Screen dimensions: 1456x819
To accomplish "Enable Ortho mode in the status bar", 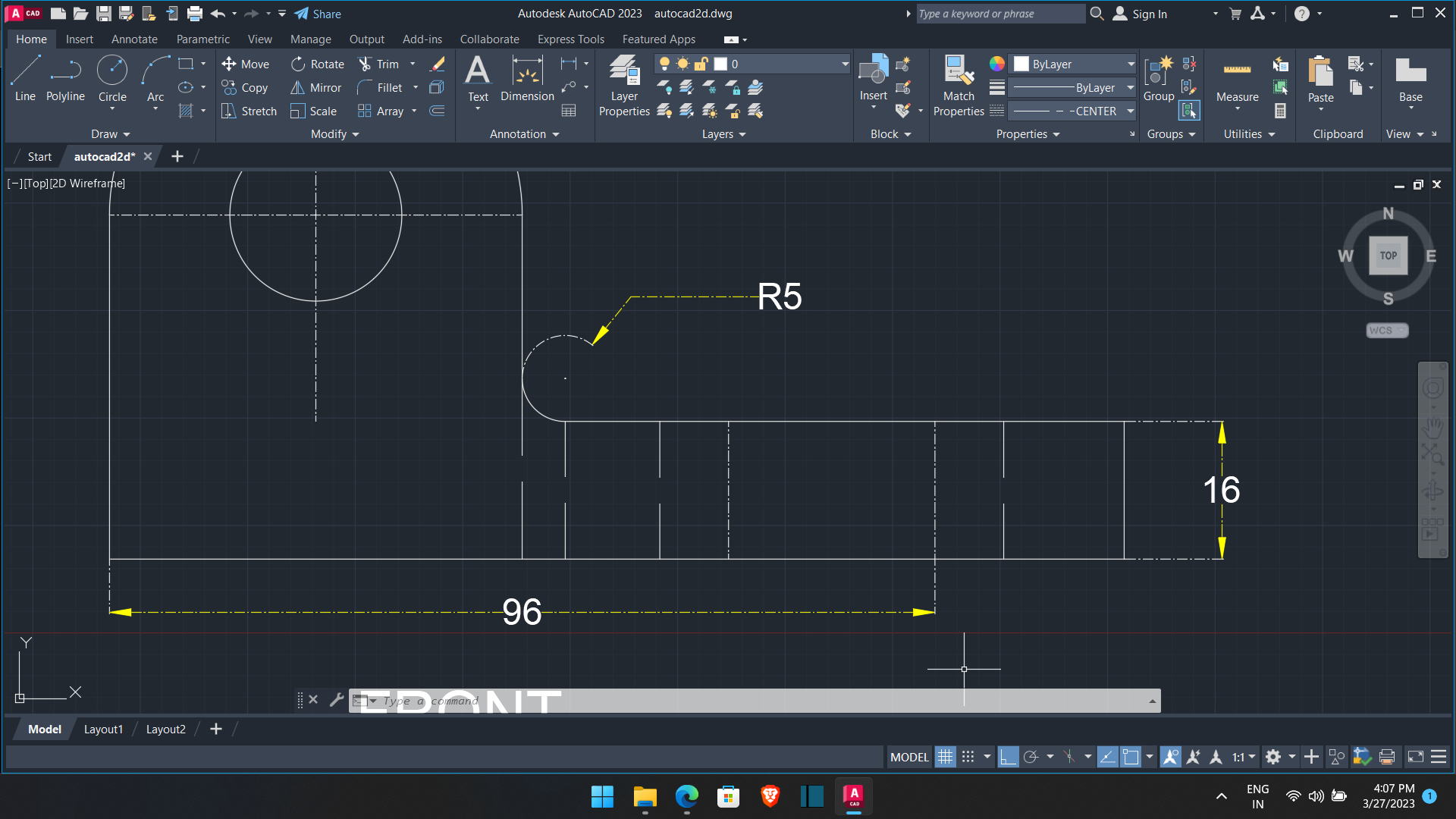I will pyautogui.click(x=1009, y=756).
